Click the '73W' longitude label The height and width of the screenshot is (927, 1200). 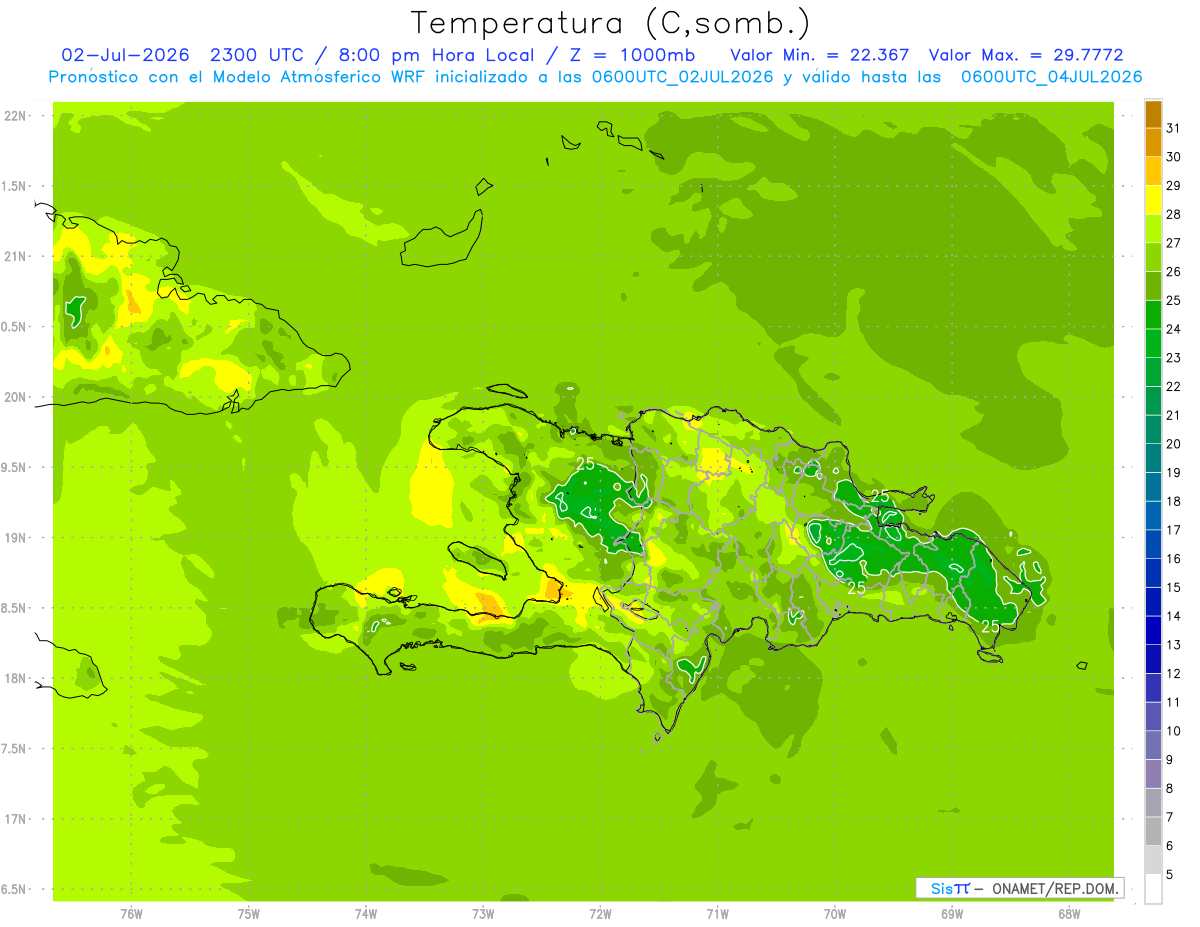[x=483, y=914]
